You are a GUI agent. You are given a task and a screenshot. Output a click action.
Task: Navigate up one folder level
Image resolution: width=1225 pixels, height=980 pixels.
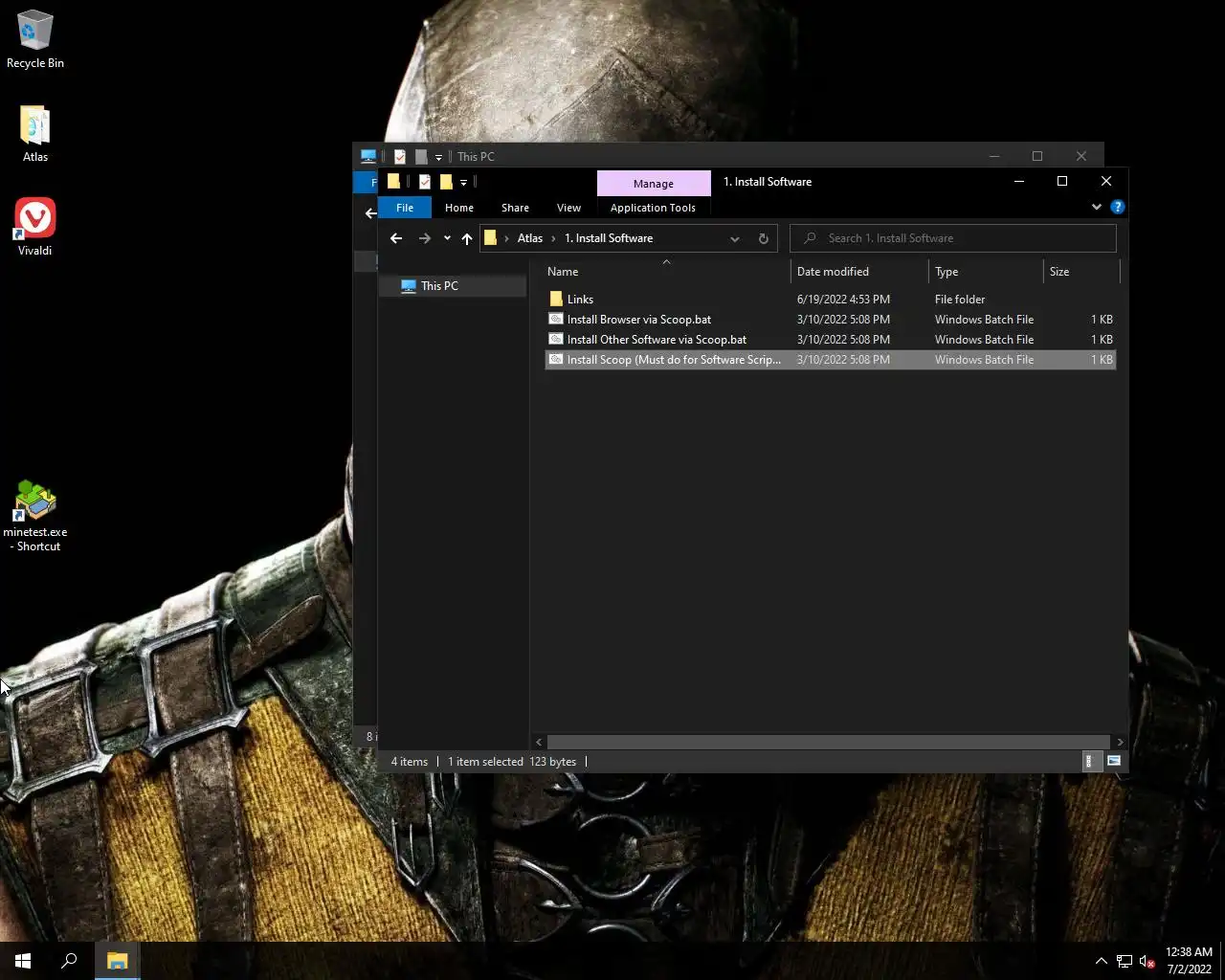pos(467,238)
